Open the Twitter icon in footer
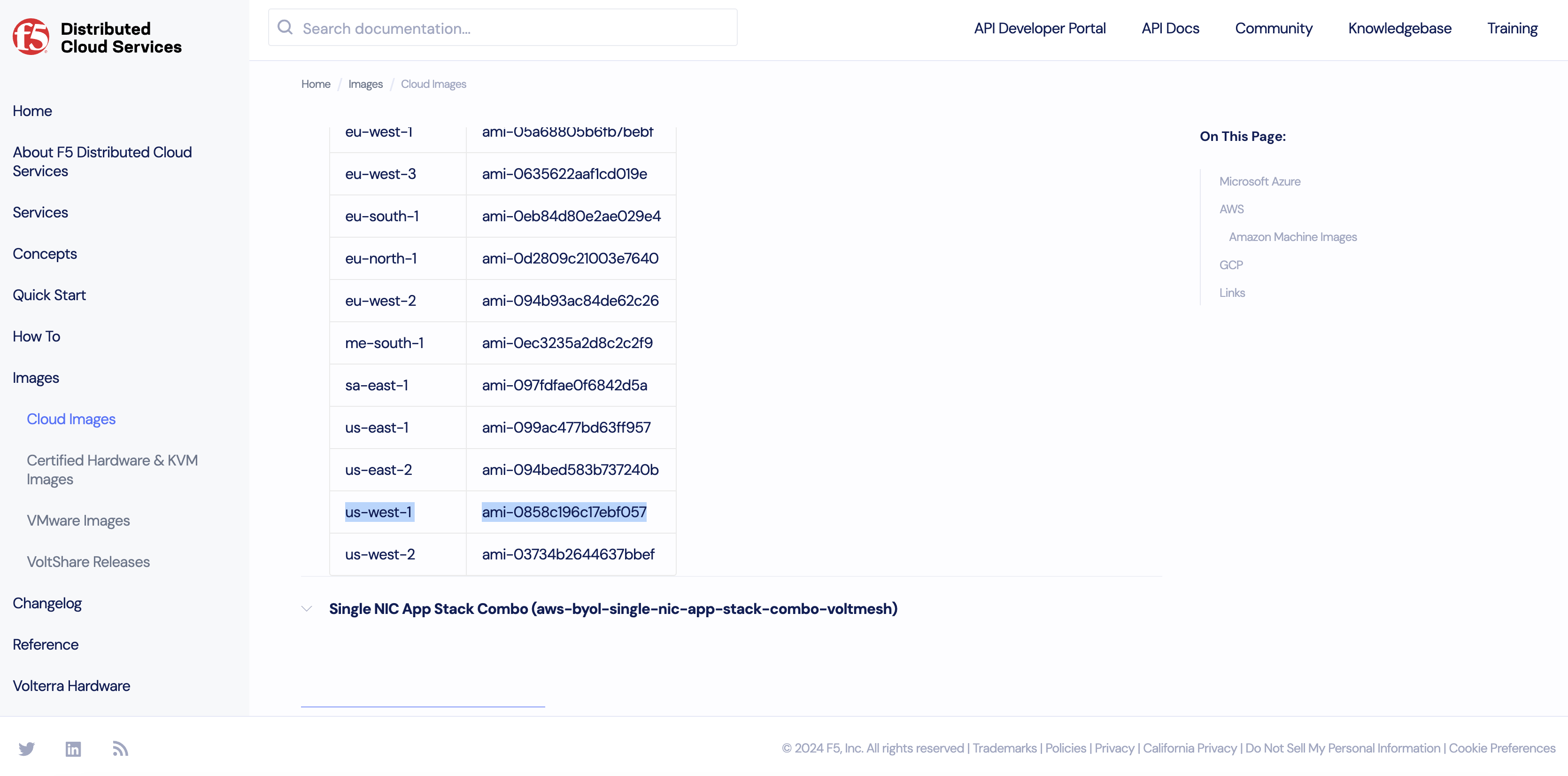This screenshot has height=776, width=1568. (27, 749)
